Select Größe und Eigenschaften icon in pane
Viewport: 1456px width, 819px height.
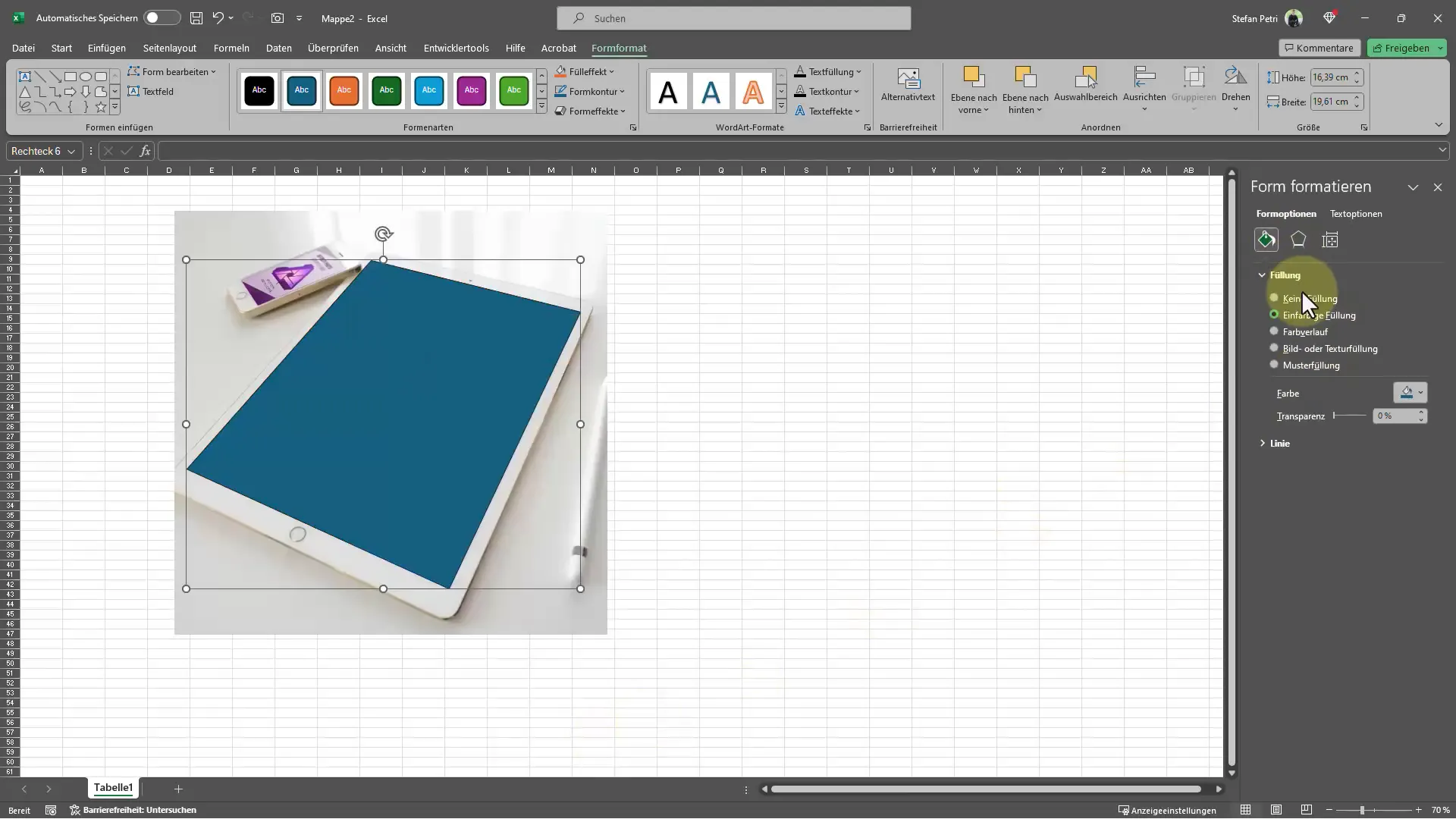(x=1329, y=240)
